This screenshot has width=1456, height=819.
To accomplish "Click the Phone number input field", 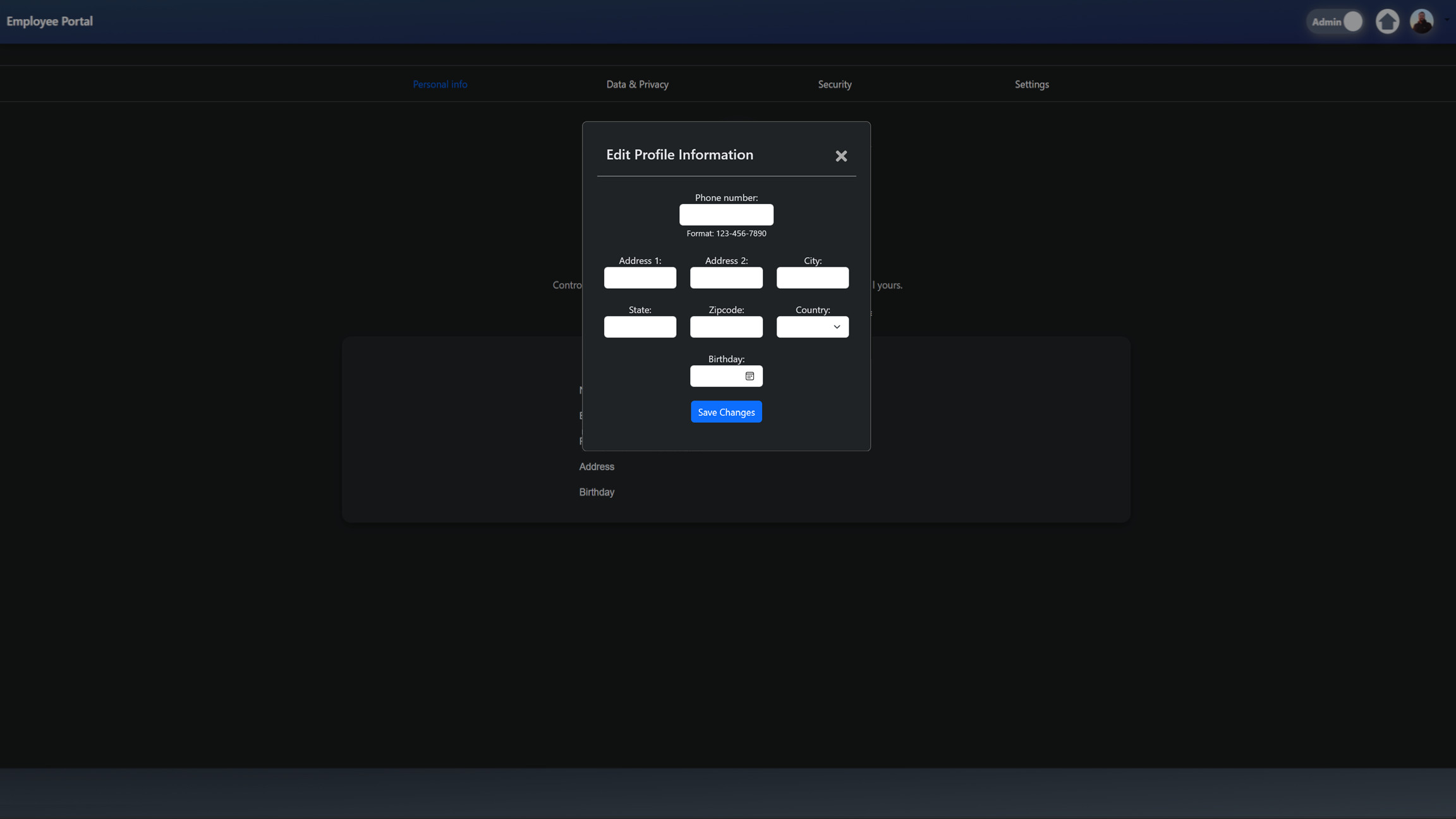I will coord(726,215).
